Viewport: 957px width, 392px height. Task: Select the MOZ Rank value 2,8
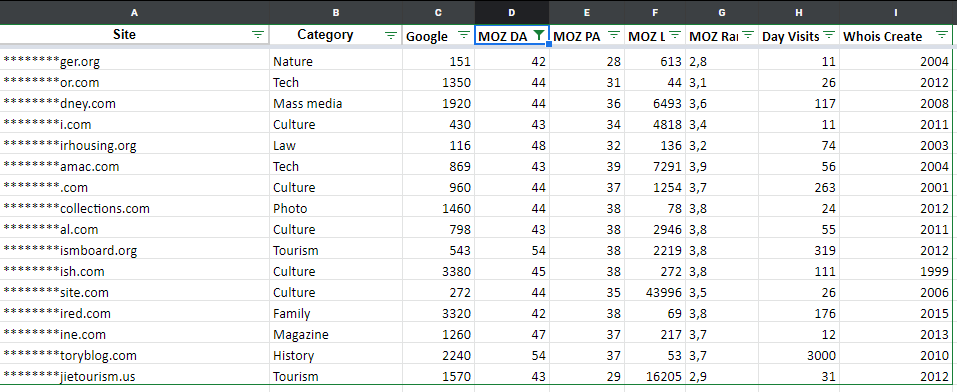tap(722, 61)
